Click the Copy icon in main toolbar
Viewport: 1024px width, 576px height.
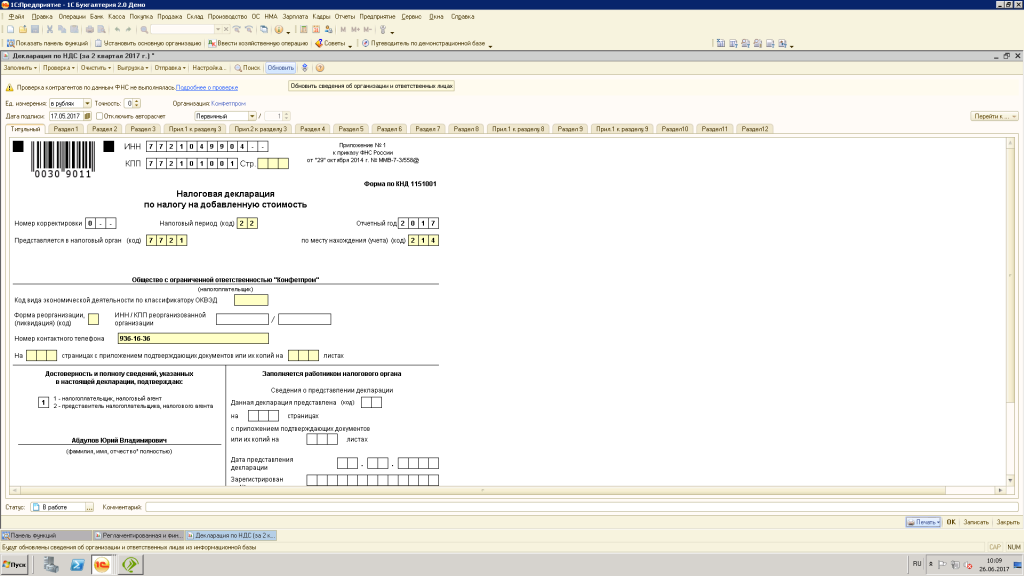[x=62, y=29]
